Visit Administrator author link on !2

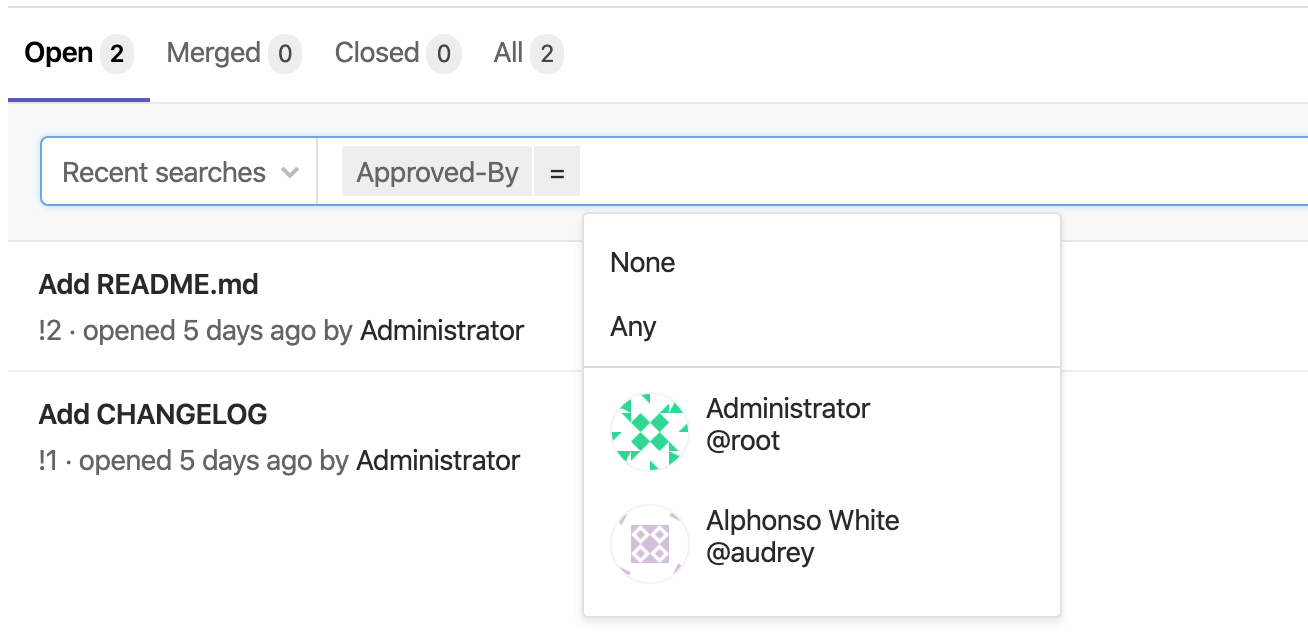click(x=442, y=331)
